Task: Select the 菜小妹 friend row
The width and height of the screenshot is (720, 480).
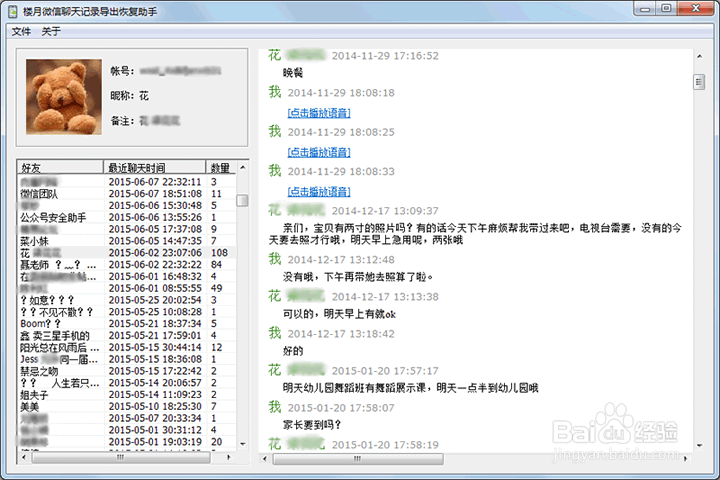Action: pyautogui.click(x=127, y=241)
